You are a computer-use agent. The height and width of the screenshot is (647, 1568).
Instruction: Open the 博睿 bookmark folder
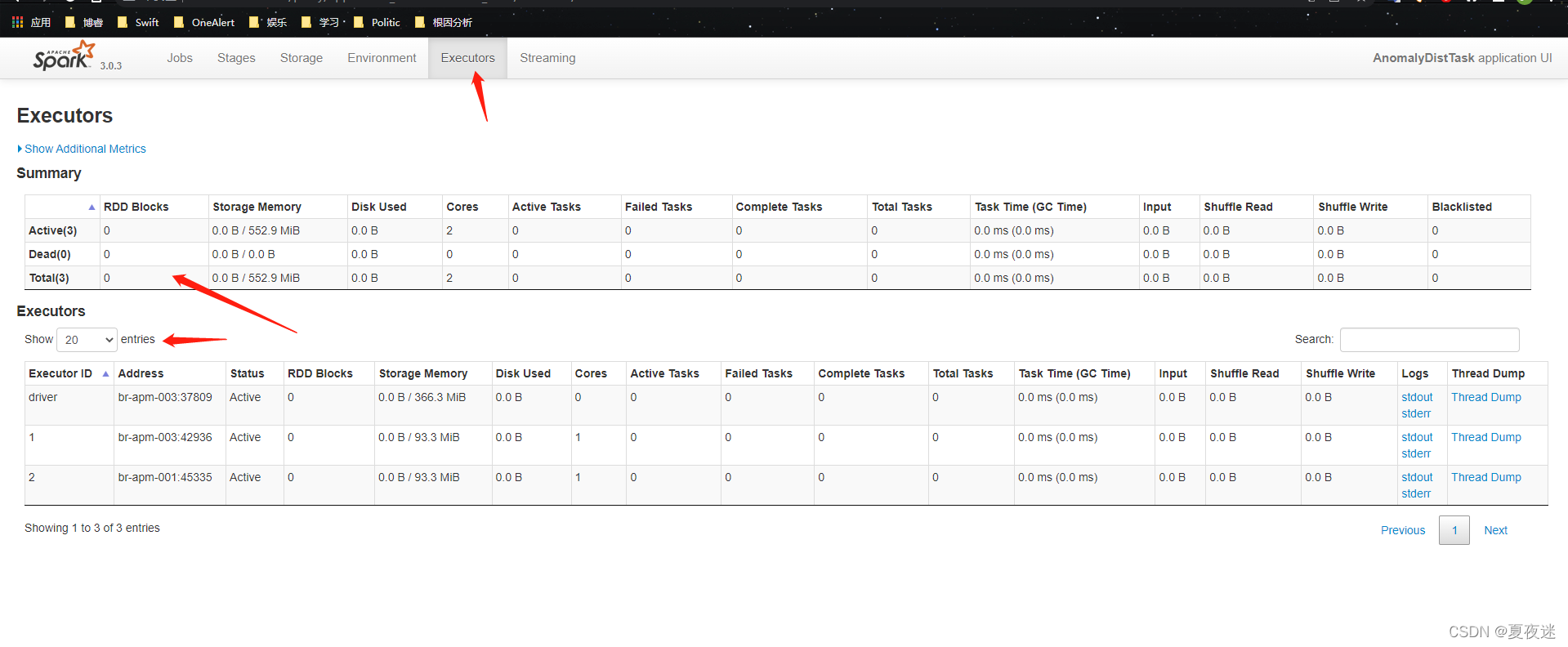click(84, 22)
